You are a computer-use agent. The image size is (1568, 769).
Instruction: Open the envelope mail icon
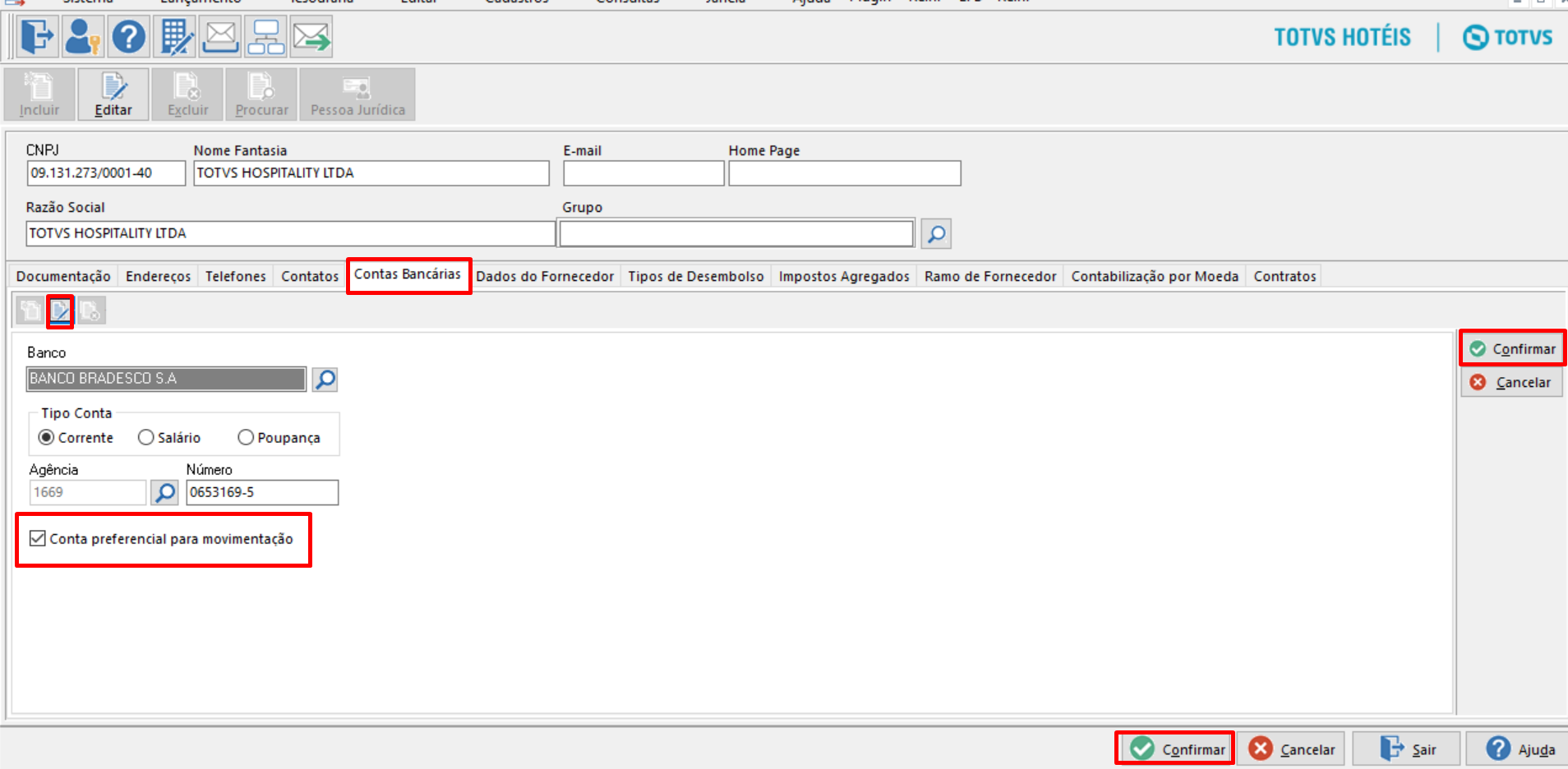[221, 37]
